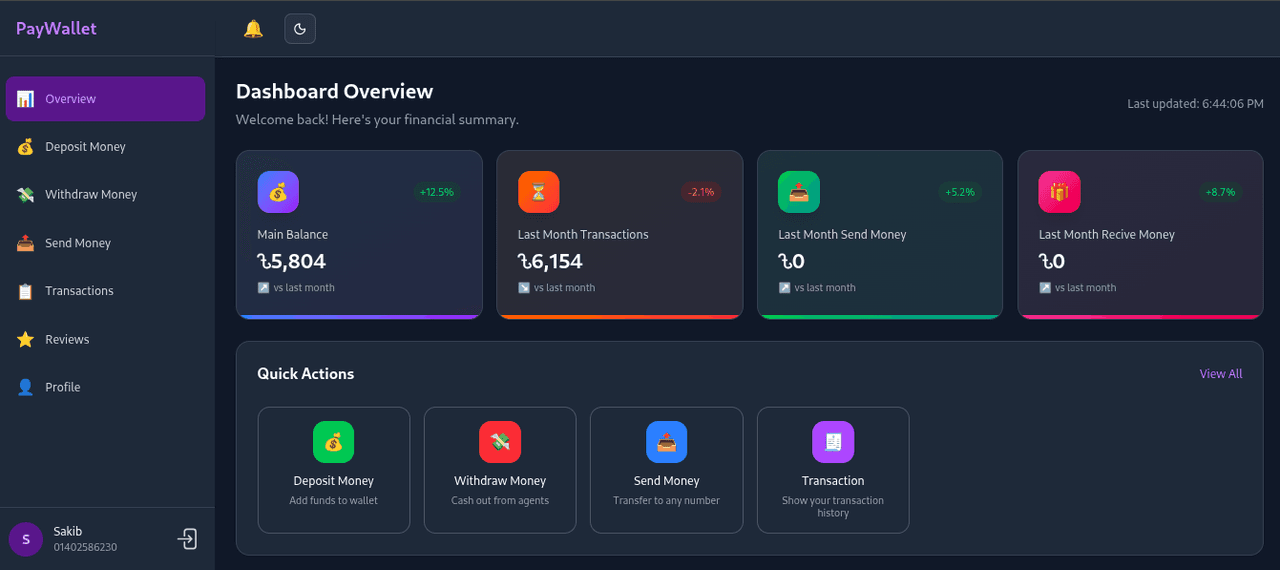Click the purple S user avatar
1280x570 pixels.
click(x=26, y=539)
